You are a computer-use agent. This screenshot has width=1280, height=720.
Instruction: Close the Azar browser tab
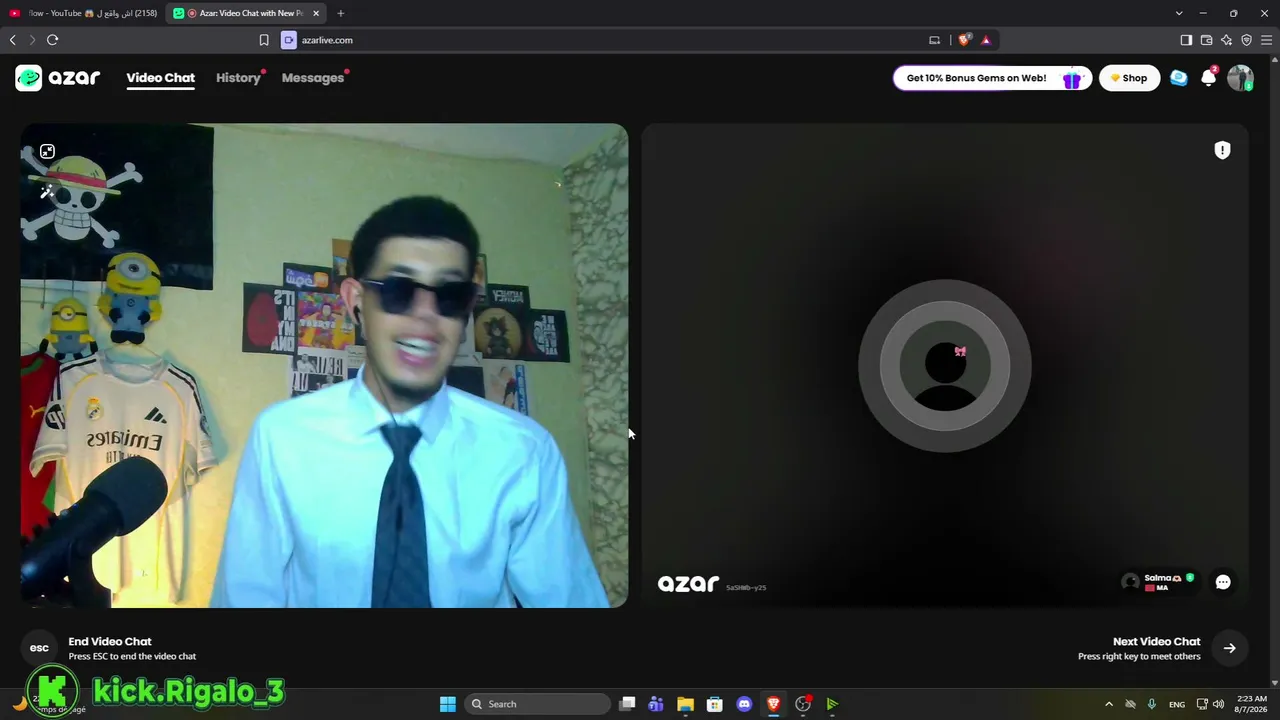[316, 13]
